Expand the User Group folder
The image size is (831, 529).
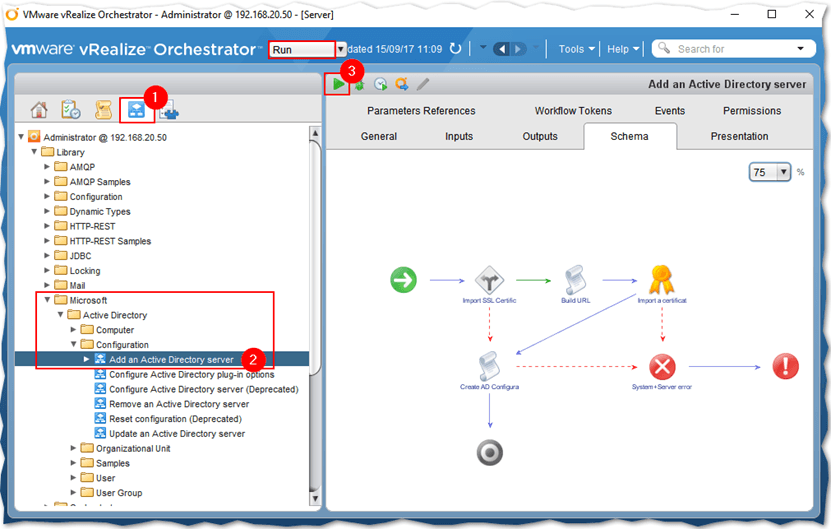[x=73, y=492]
